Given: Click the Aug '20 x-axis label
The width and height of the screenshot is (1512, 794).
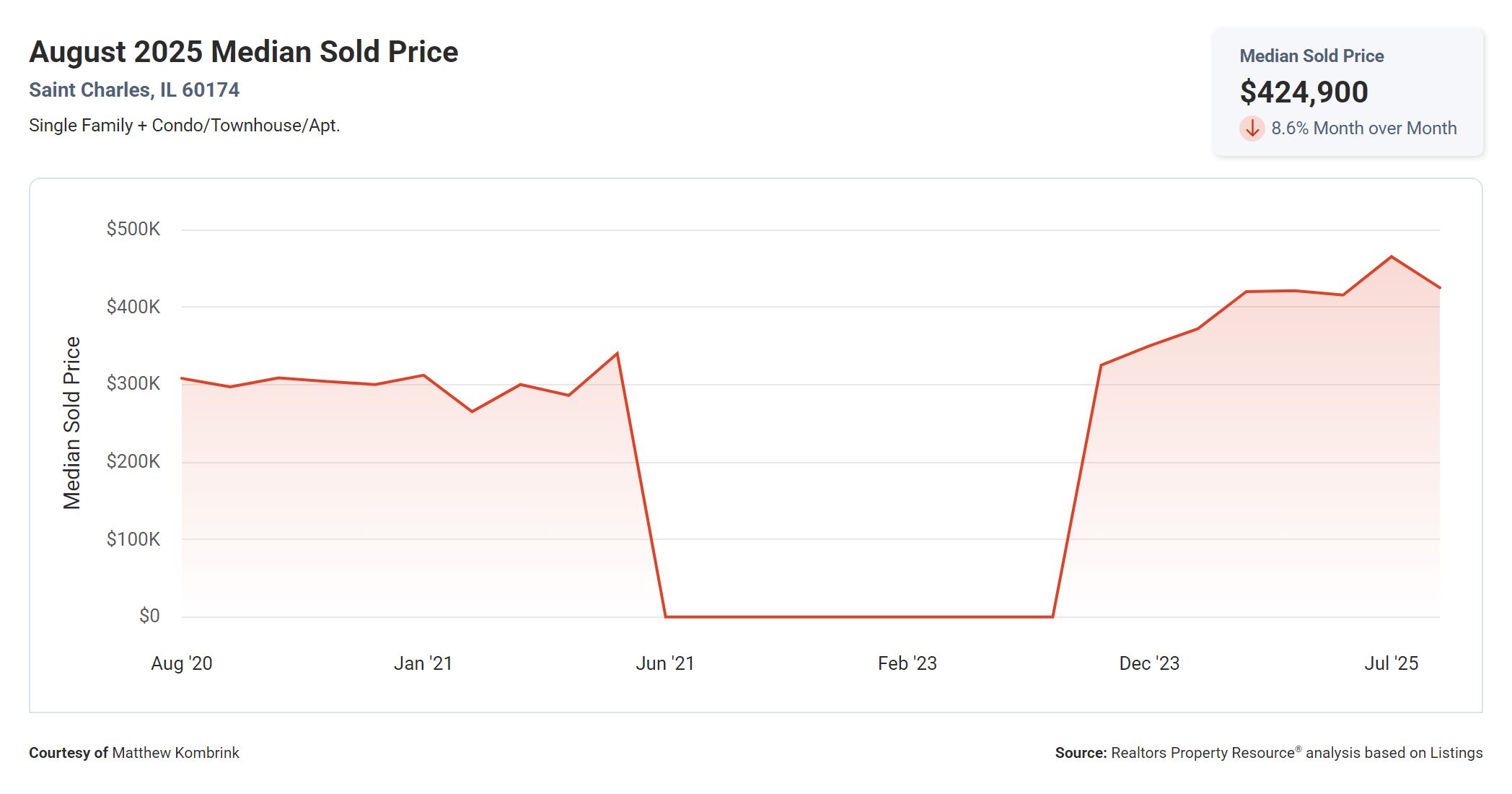Looking at the screenshot, I should coord(181,663).
